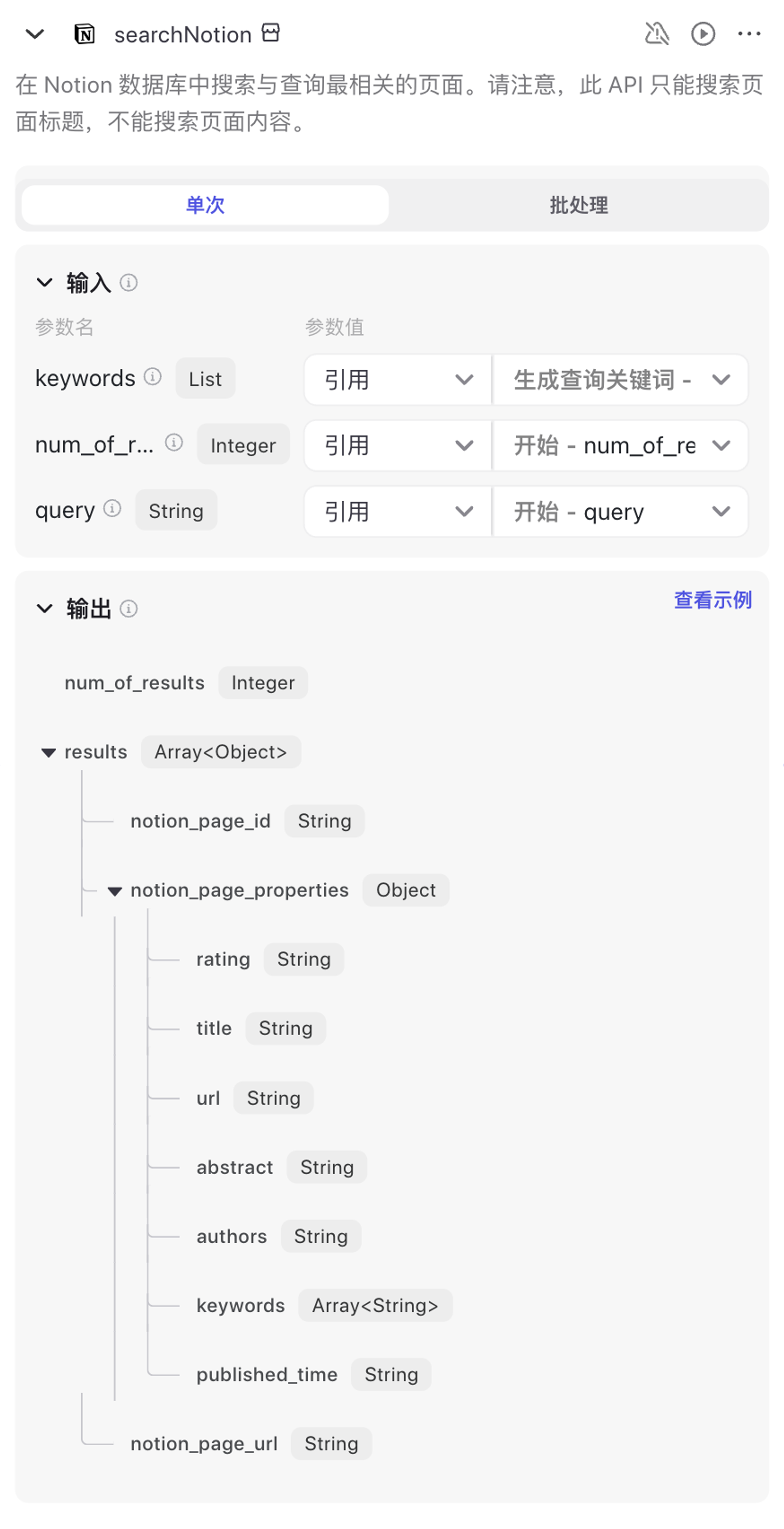Click info icon beside 输出 heading

129,608
